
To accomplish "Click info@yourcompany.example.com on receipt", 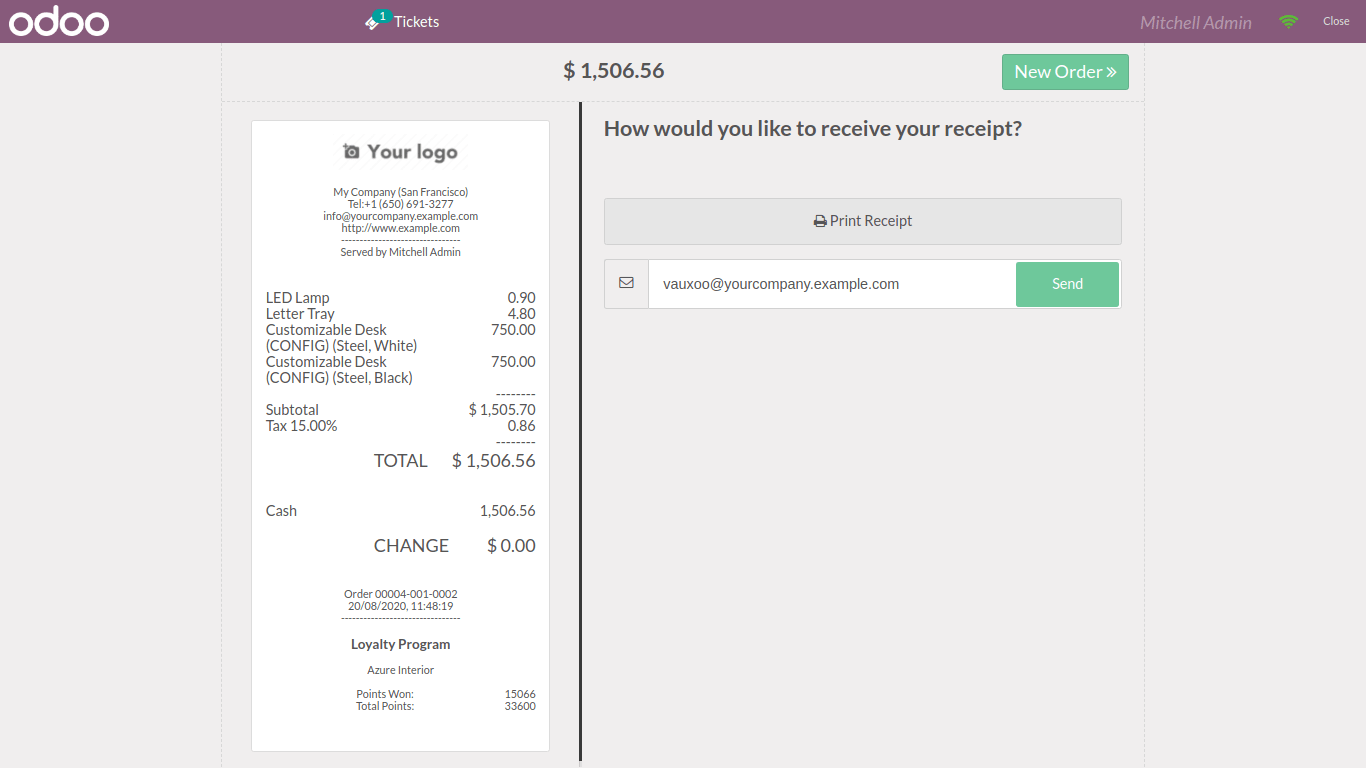I will [401, 216].
